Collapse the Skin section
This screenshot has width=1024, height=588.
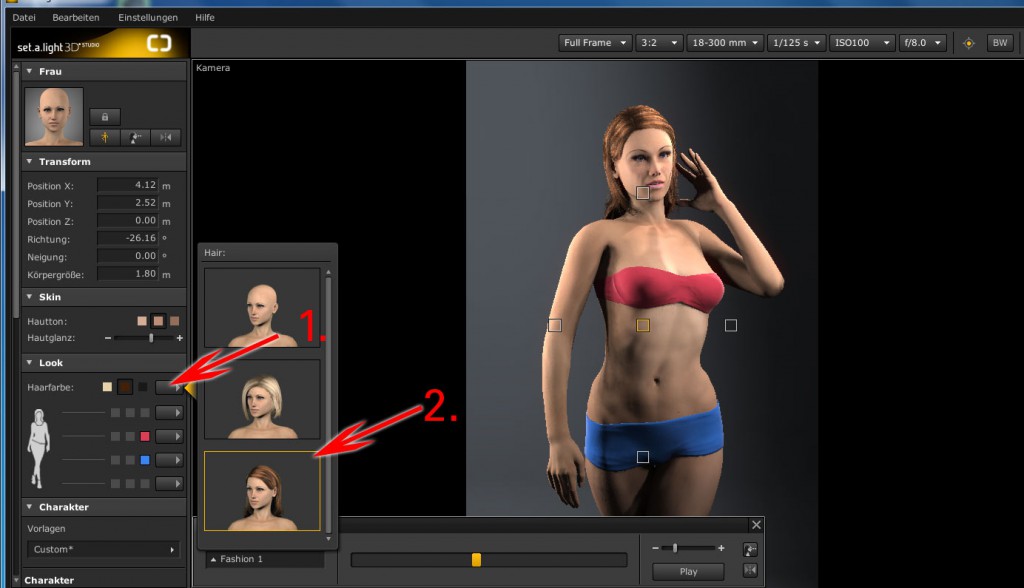(x=29, y=297)
